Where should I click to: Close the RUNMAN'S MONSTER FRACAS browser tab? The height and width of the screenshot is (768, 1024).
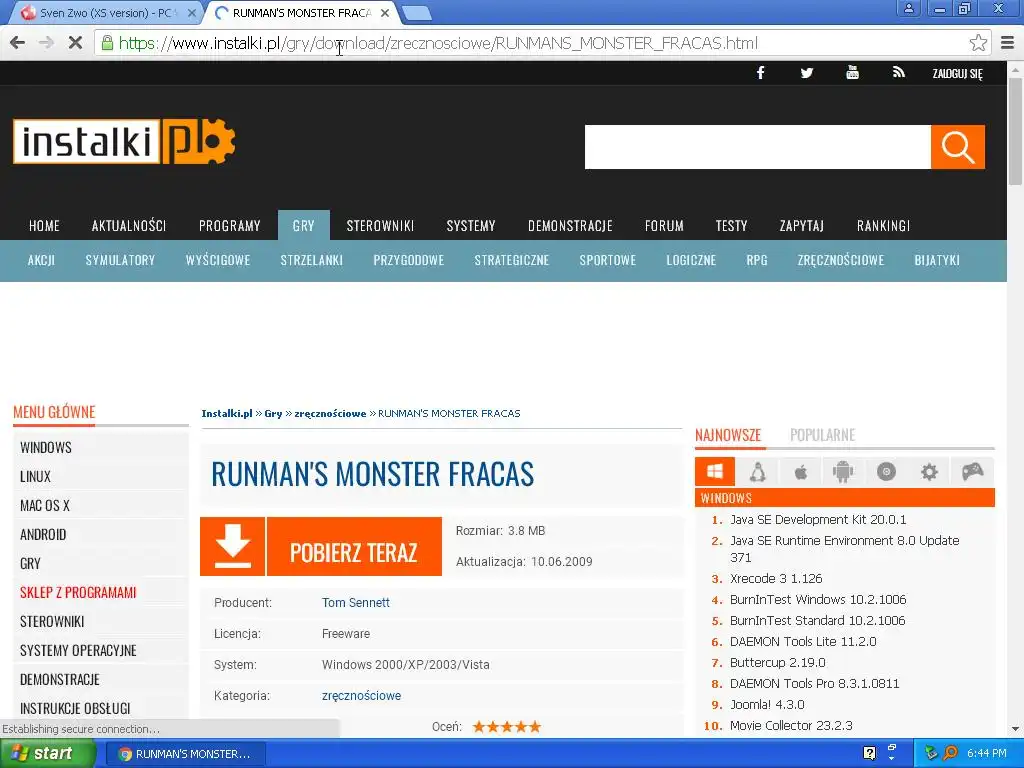385,12
